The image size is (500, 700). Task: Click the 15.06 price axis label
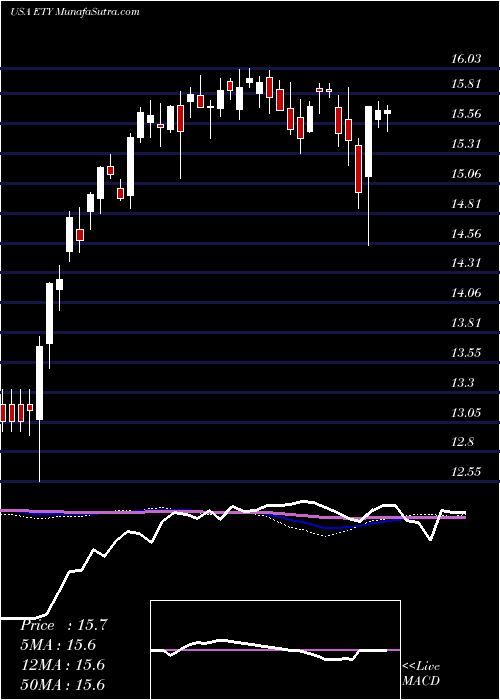(467, 174)
